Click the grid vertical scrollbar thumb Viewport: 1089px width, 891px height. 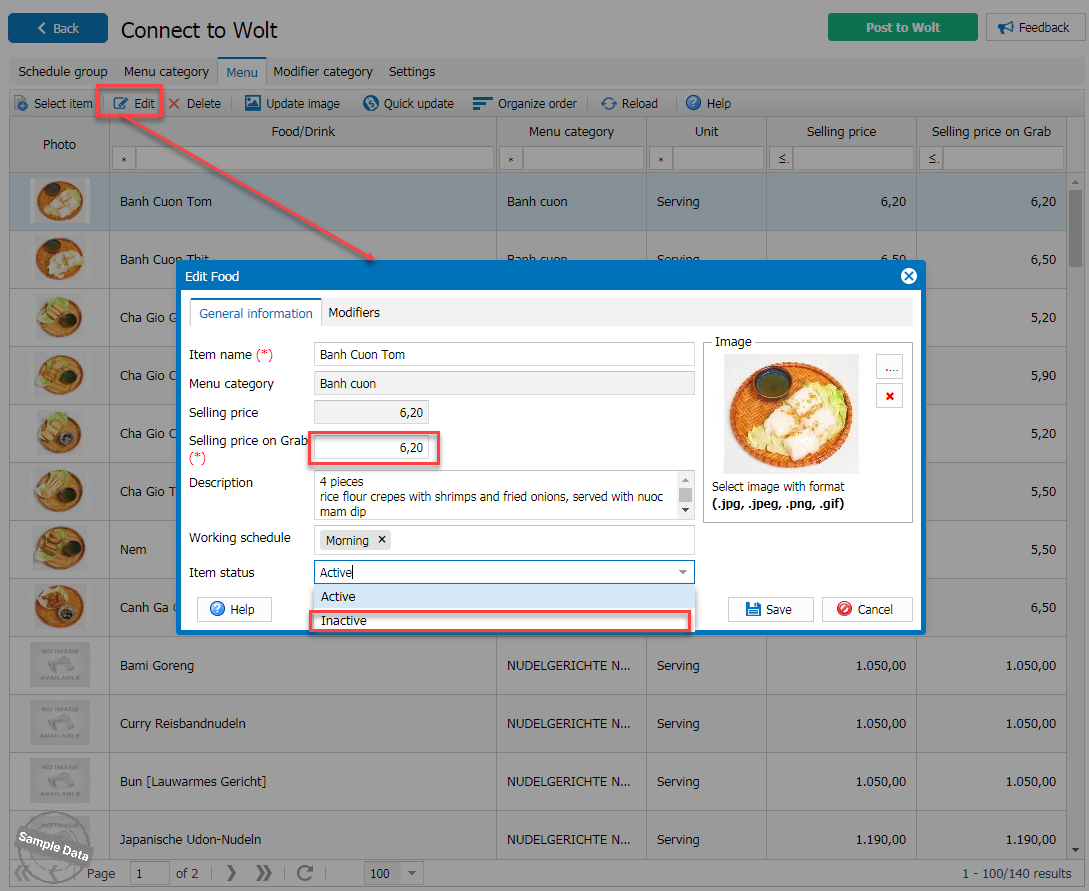pyautogui.click(x=1075, y=228)
